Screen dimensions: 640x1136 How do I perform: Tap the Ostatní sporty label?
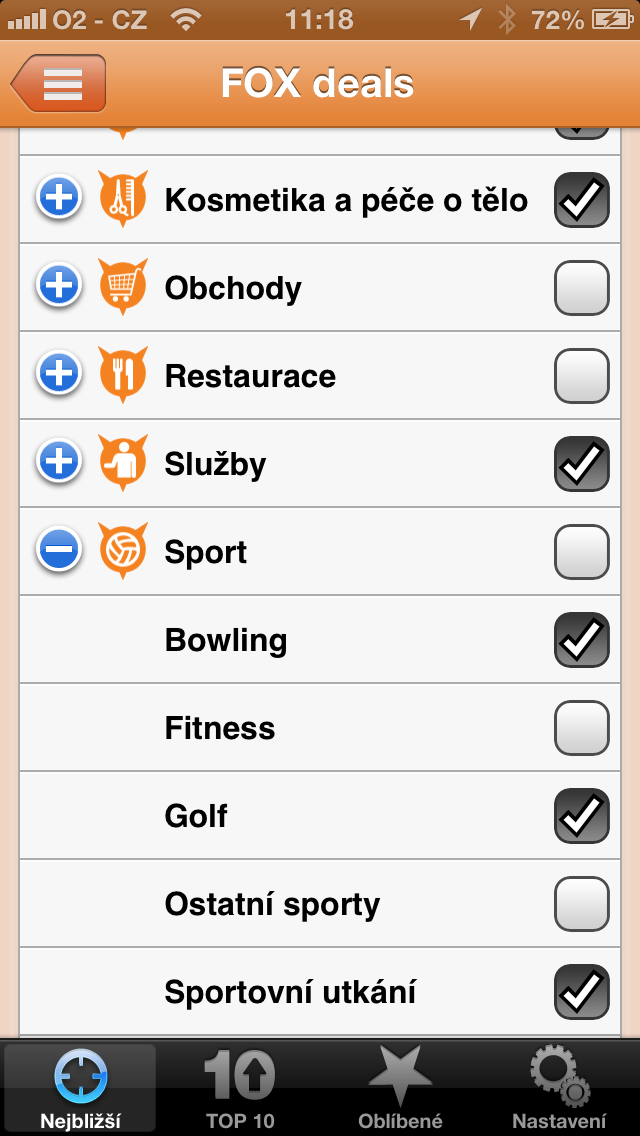(272, 905)
